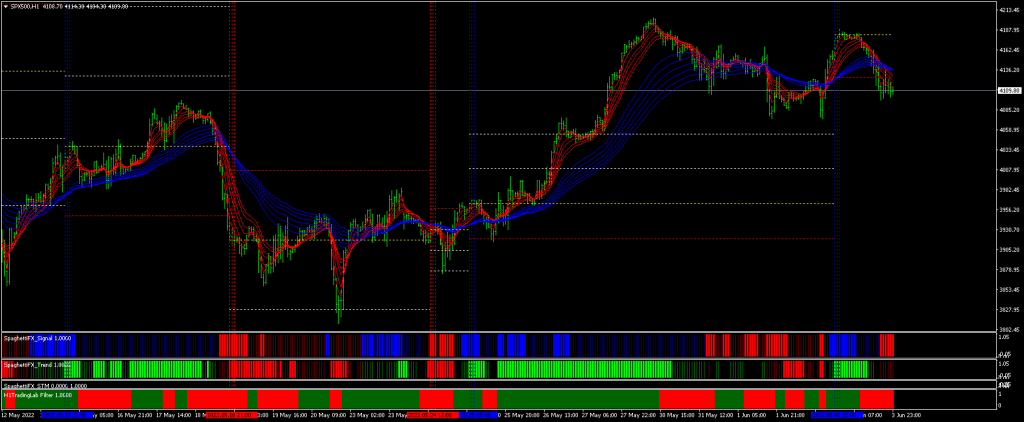Click the 4007.95 price scale value
Viewport: 1024px width, 422px height.
coord(1008,170)
